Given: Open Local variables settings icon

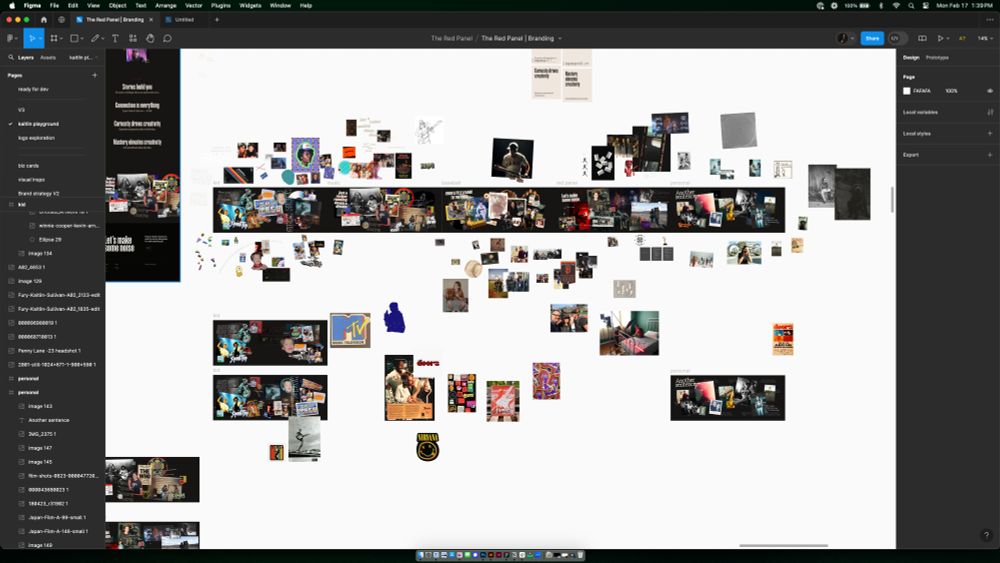Looking at the screenshot, I should [x=990, y=112].
